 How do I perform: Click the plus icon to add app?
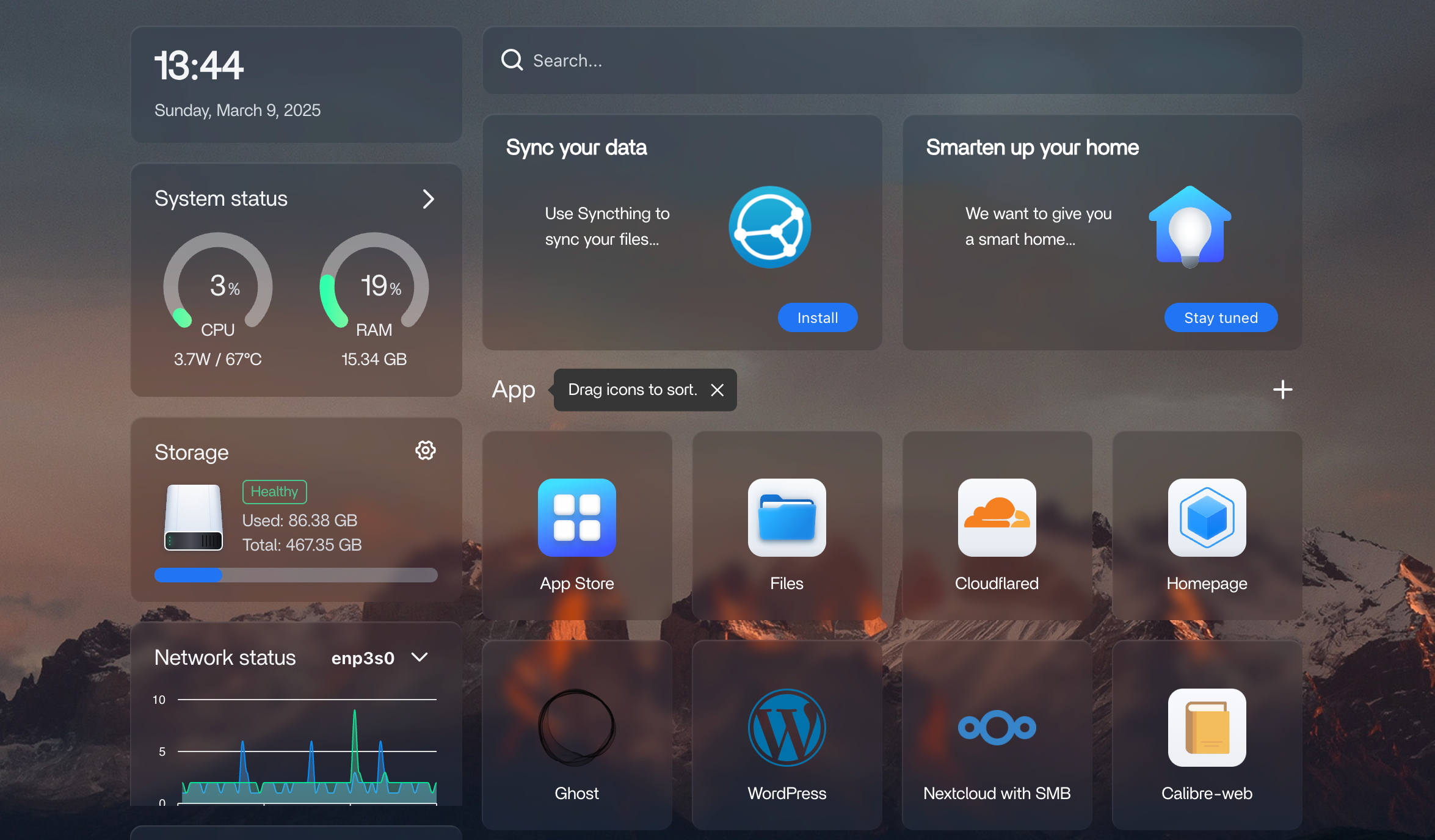[1282, 389]
